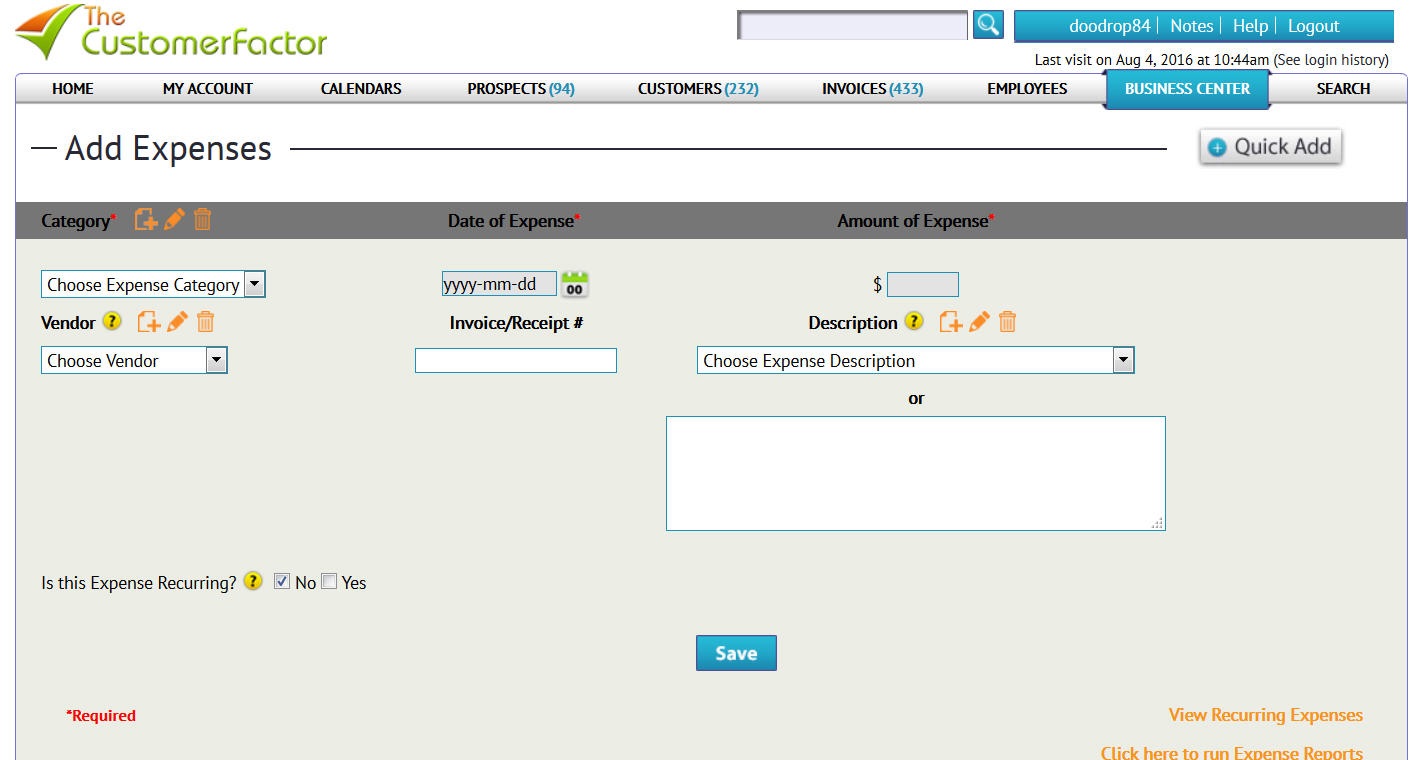Click the magnifying glass search icon
1415x760 pixels.
(988, 25)
